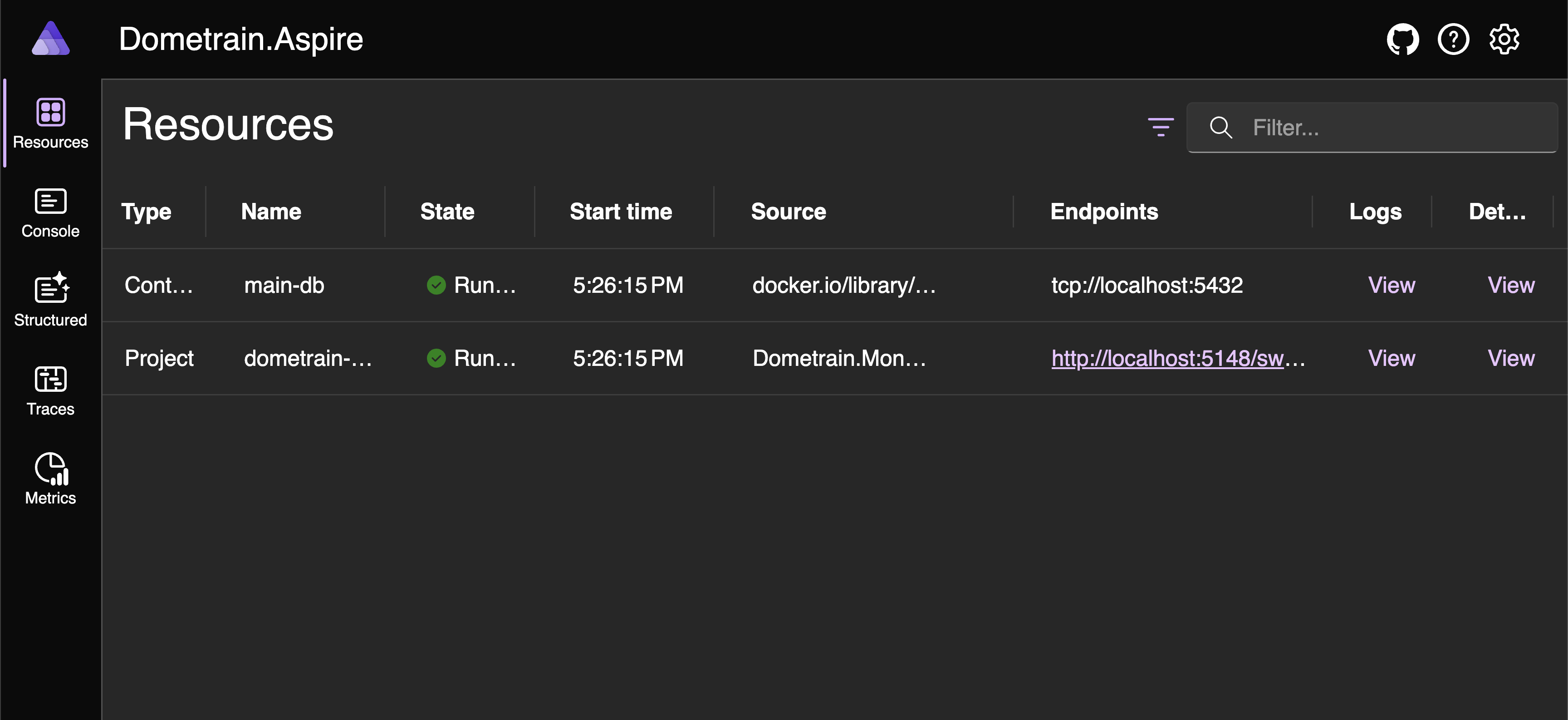
Task: Sort by the State column header
Action: [x=447, y=212]
